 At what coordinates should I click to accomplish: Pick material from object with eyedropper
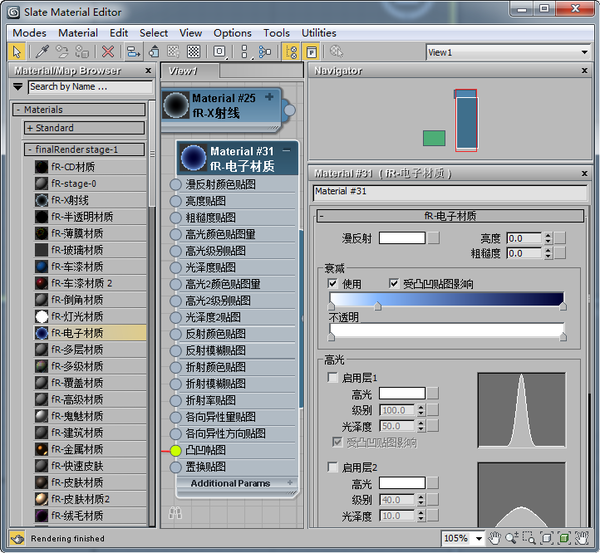point(41,51)
